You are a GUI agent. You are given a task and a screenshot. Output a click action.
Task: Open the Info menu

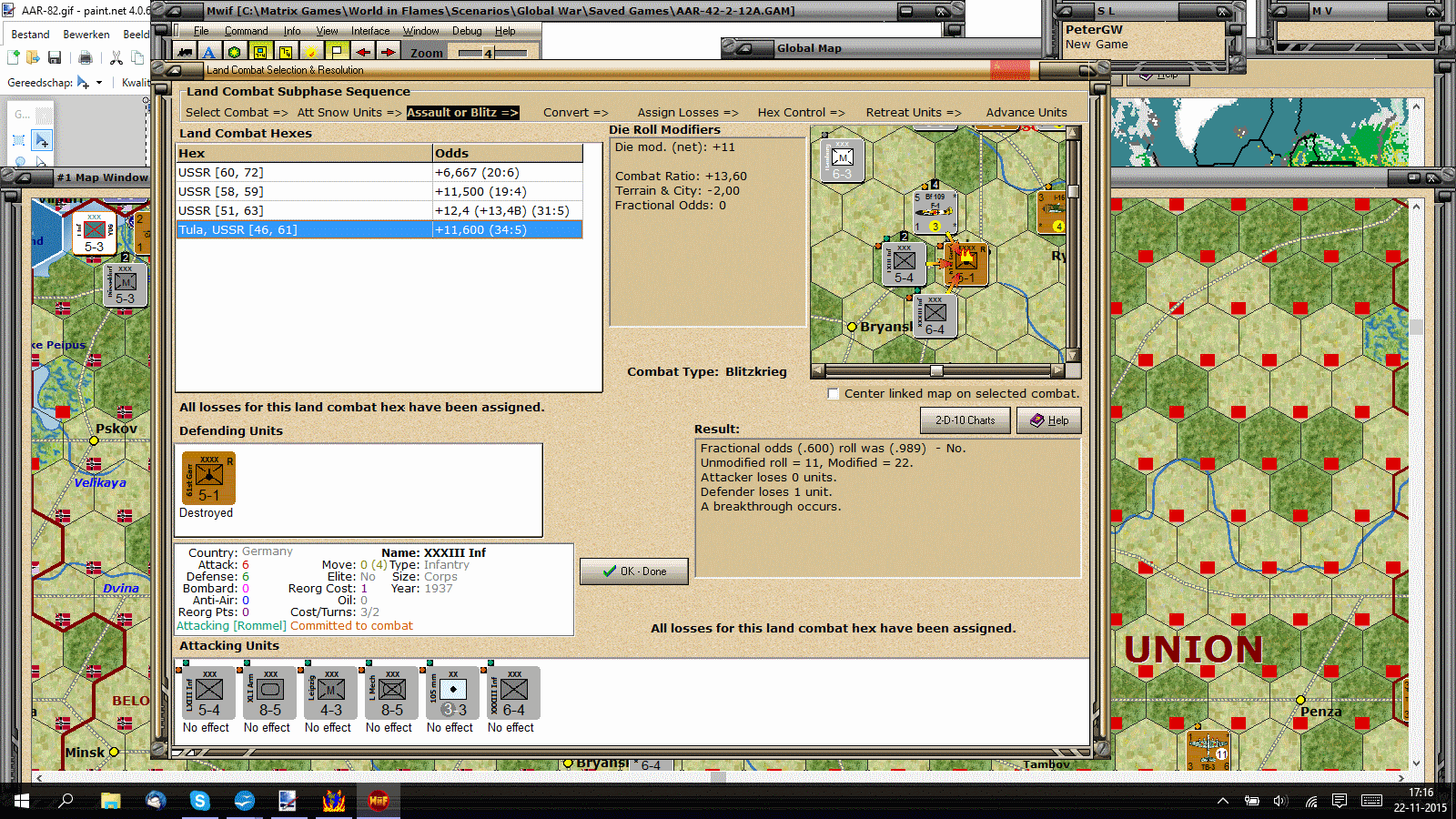point(292,31)
